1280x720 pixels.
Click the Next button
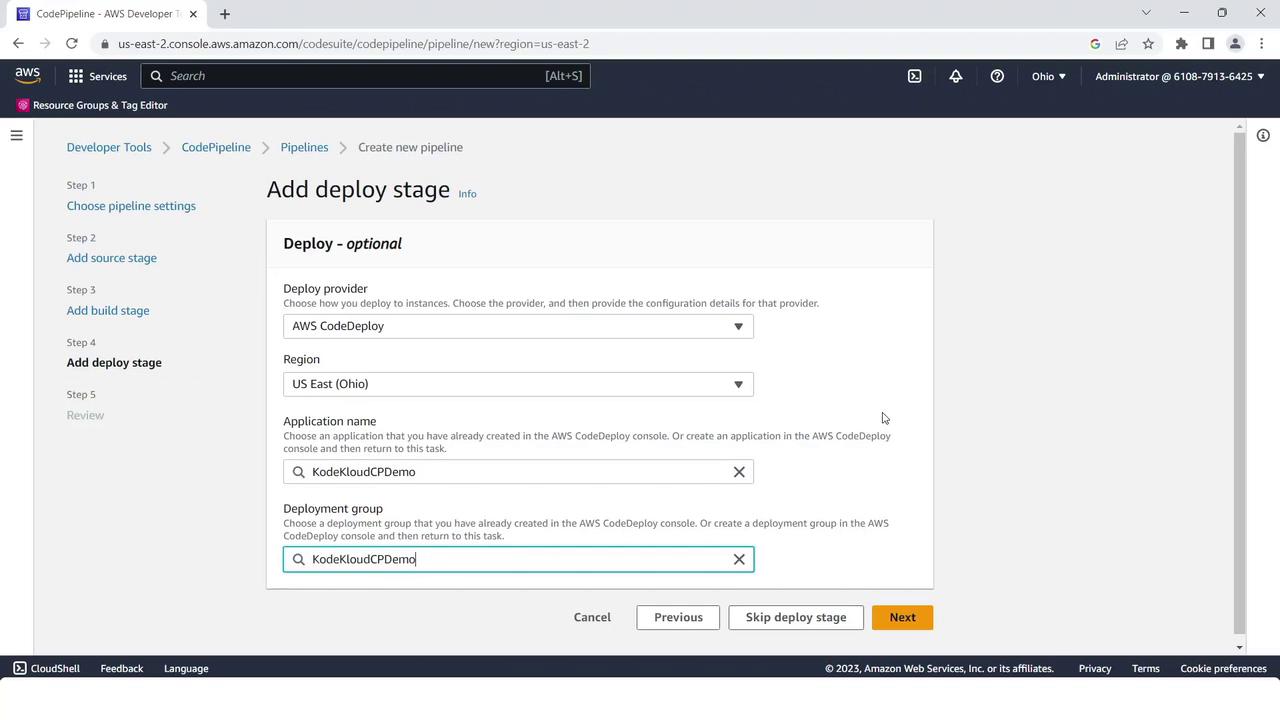point(902,617)
